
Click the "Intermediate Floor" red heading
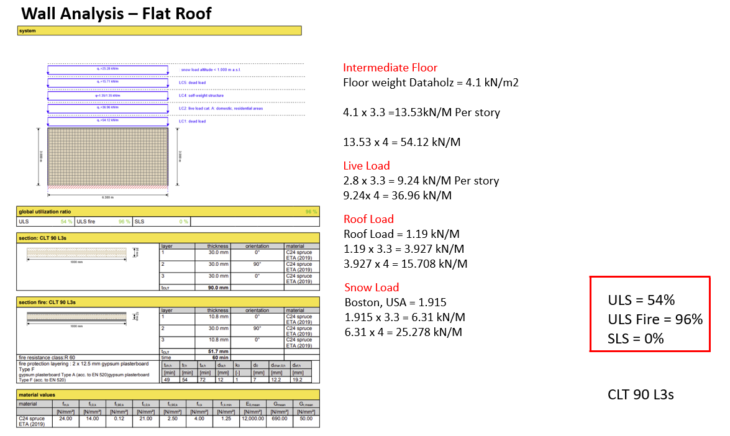[389, 68]
